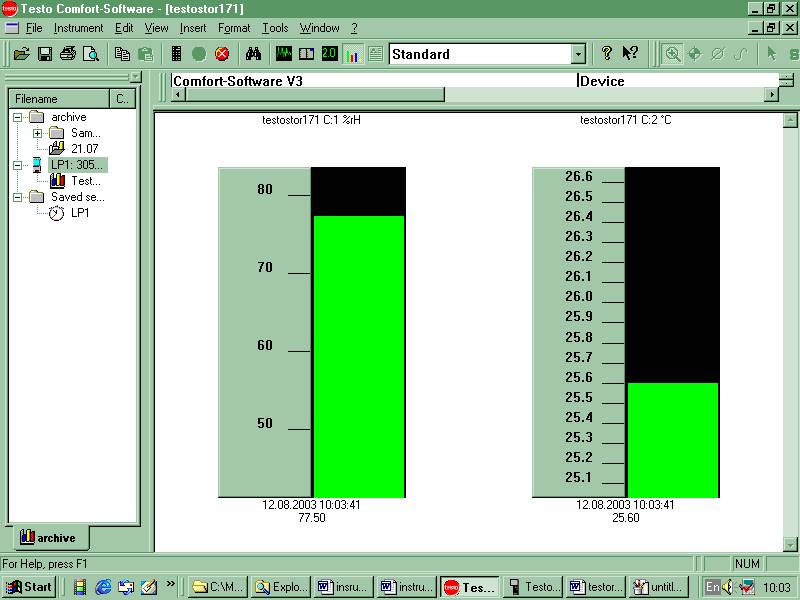Click the context help arrow-question icon
This screenshot has width=800, height=600.
[630, 54]
